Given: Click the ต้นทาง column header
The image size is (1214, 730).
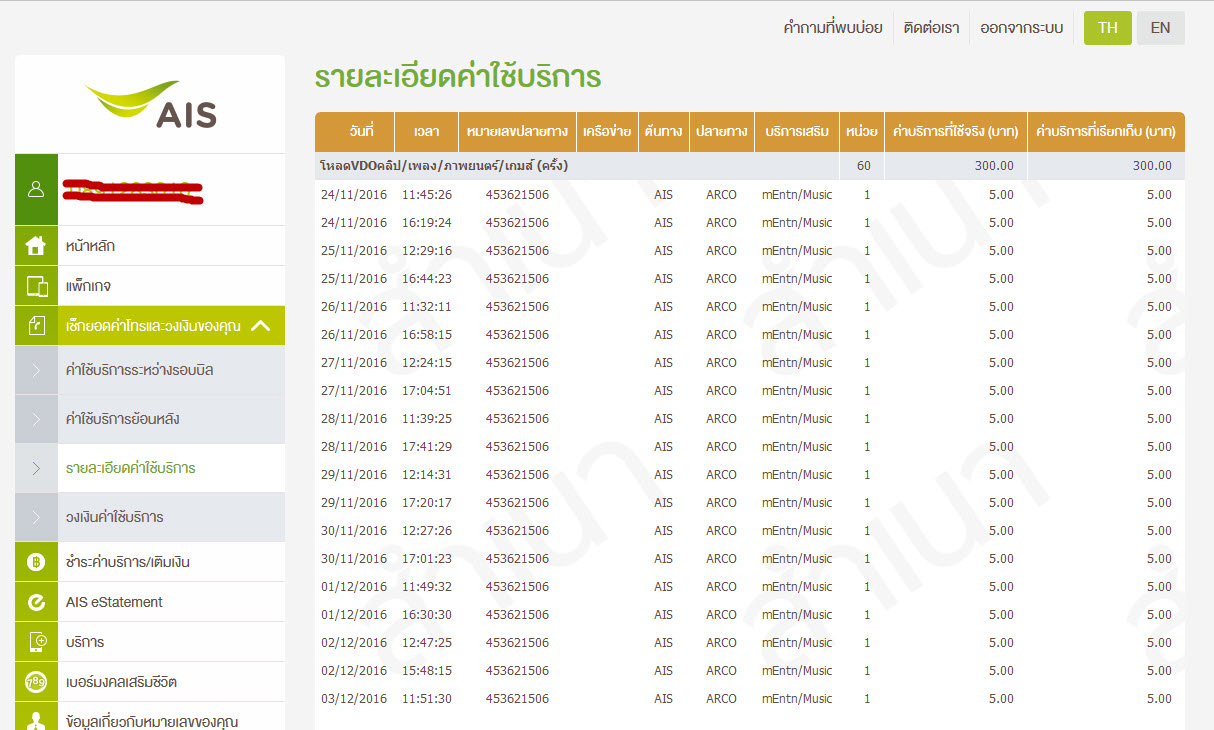Looking at the screenshot, I should click(x=663, y=132).
